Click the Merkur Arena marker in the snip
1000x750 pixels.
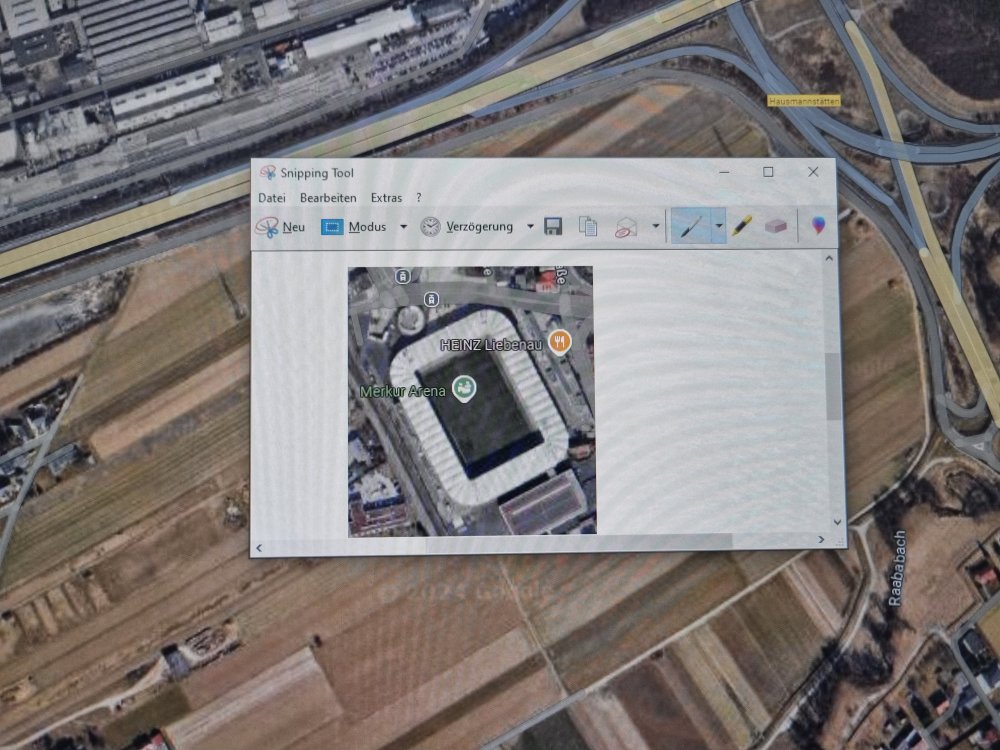[x=463, y=388]
